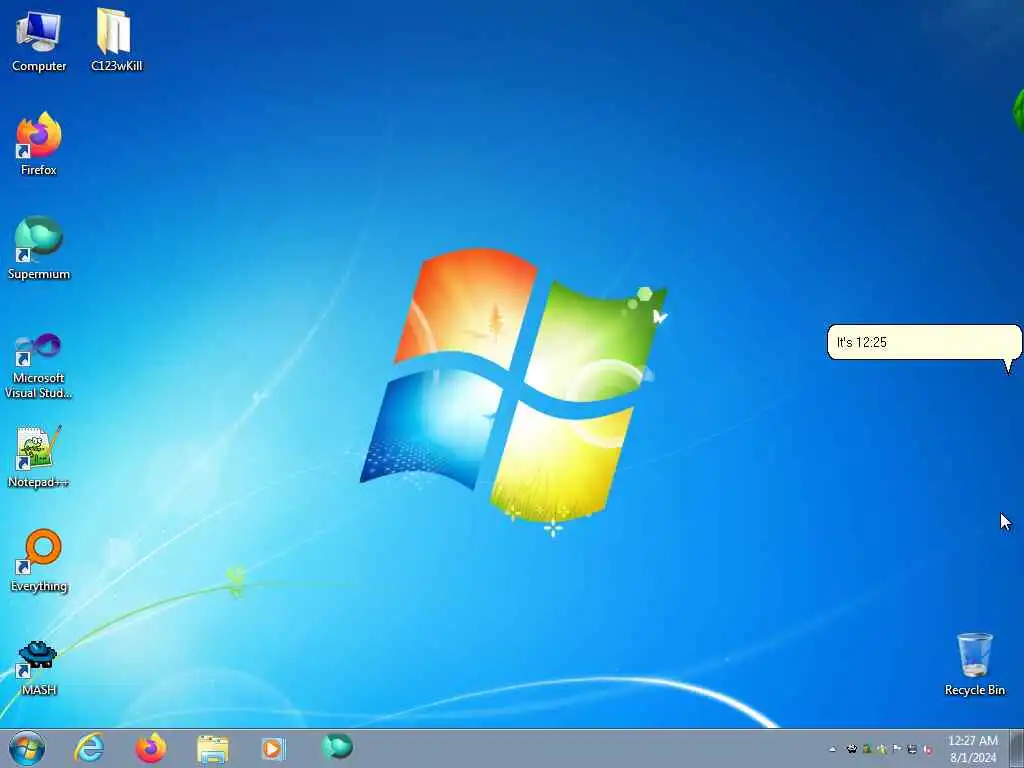Open Windows Explorer from the taskbar
Image resolution: width=1024 pixels, height=768 pixels.
pos(213,749)
